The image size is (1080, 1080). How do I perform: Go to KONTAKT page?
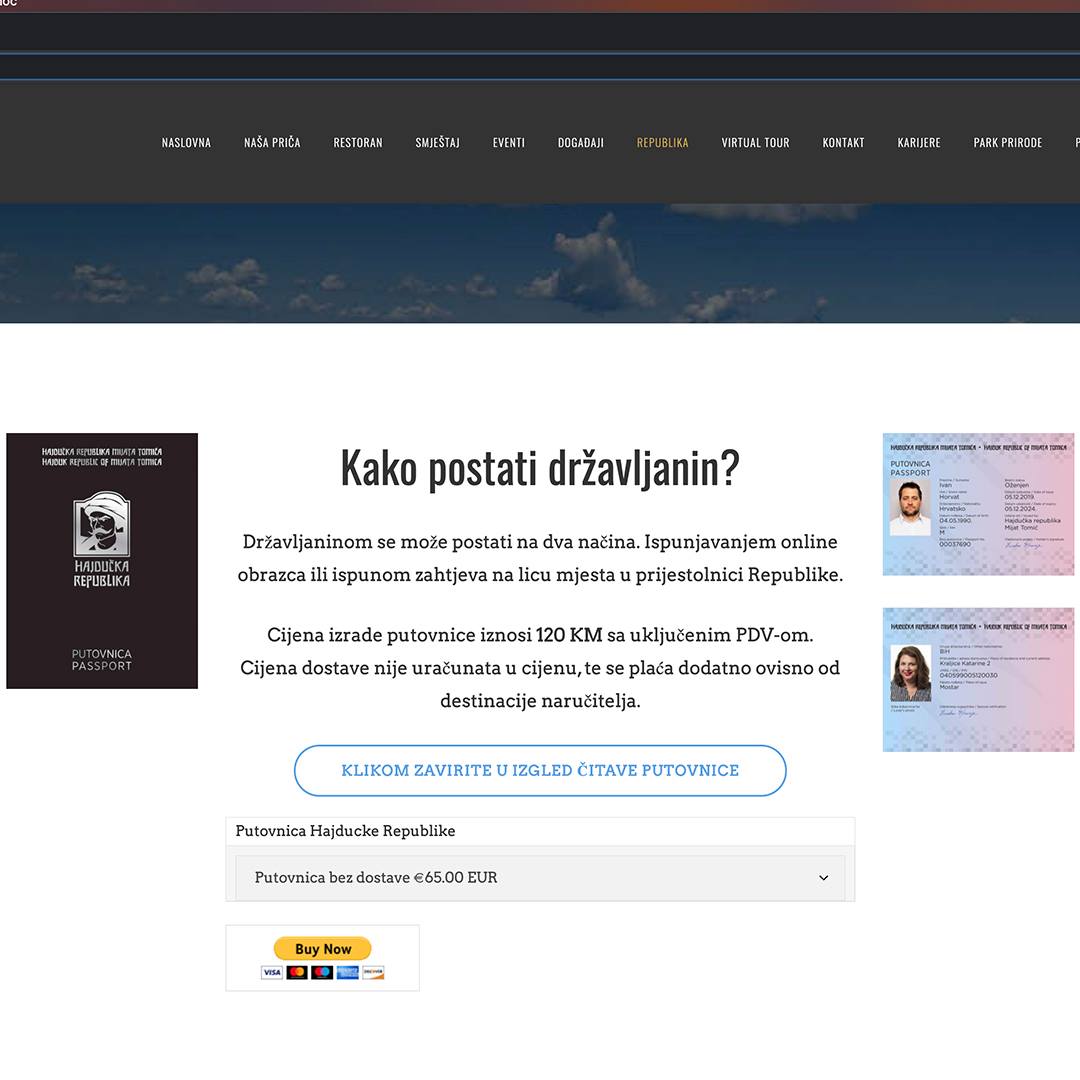pos(843,143)
